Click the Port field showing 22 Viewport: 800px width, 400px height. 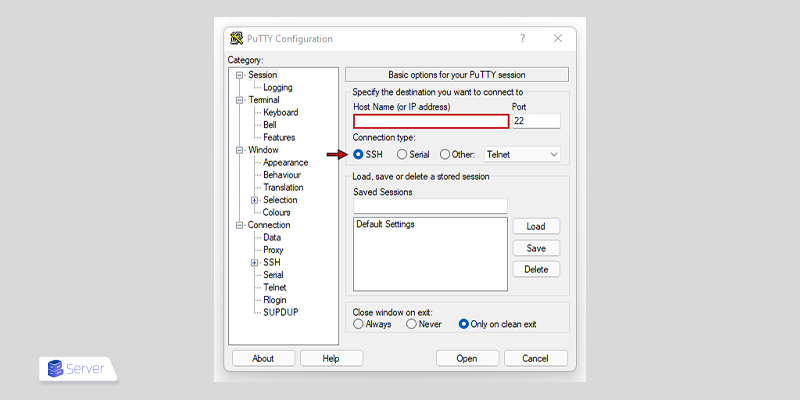click(536, 121)
